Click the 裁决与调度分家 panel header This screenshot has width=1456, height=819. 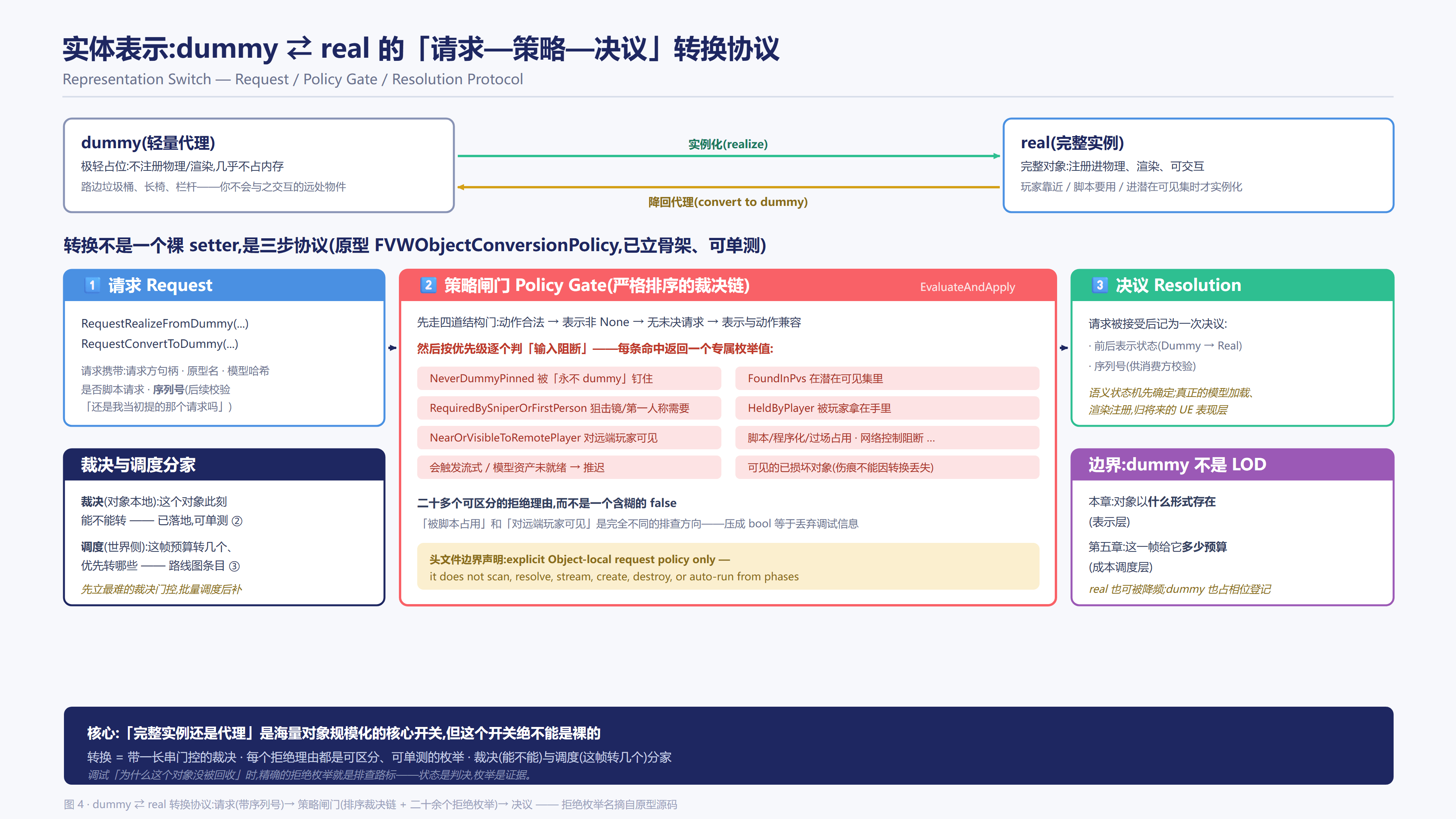(x=224, y=464)
